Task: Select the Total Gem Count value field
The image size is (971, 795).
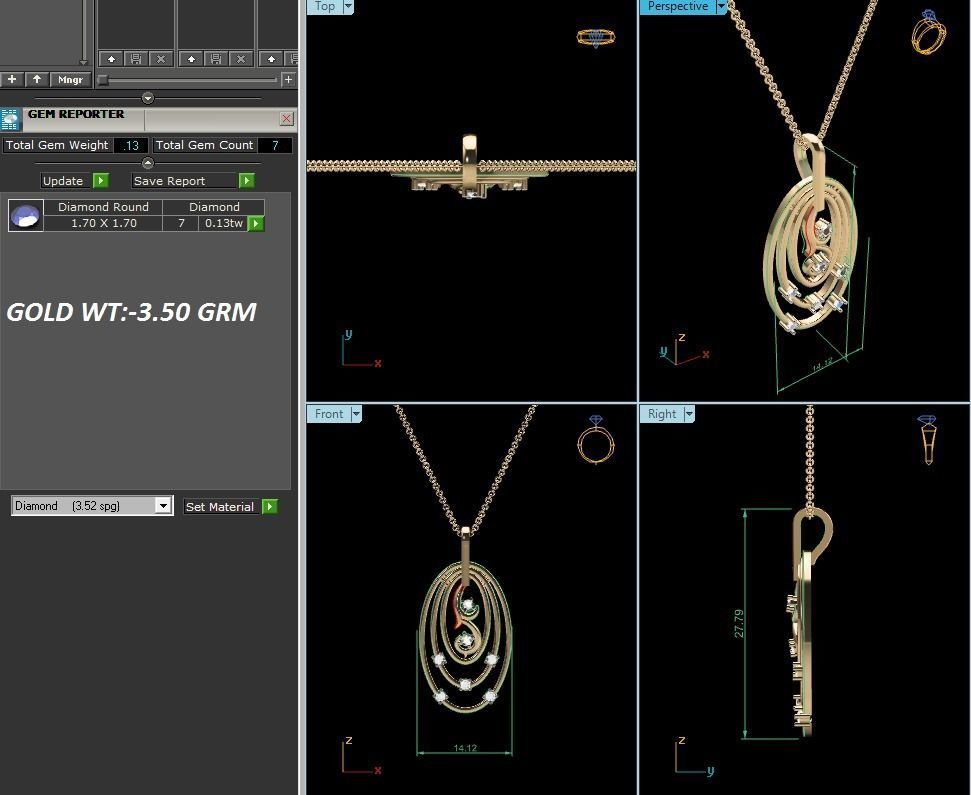Action: pyautogui.click(x=275, y=146)
